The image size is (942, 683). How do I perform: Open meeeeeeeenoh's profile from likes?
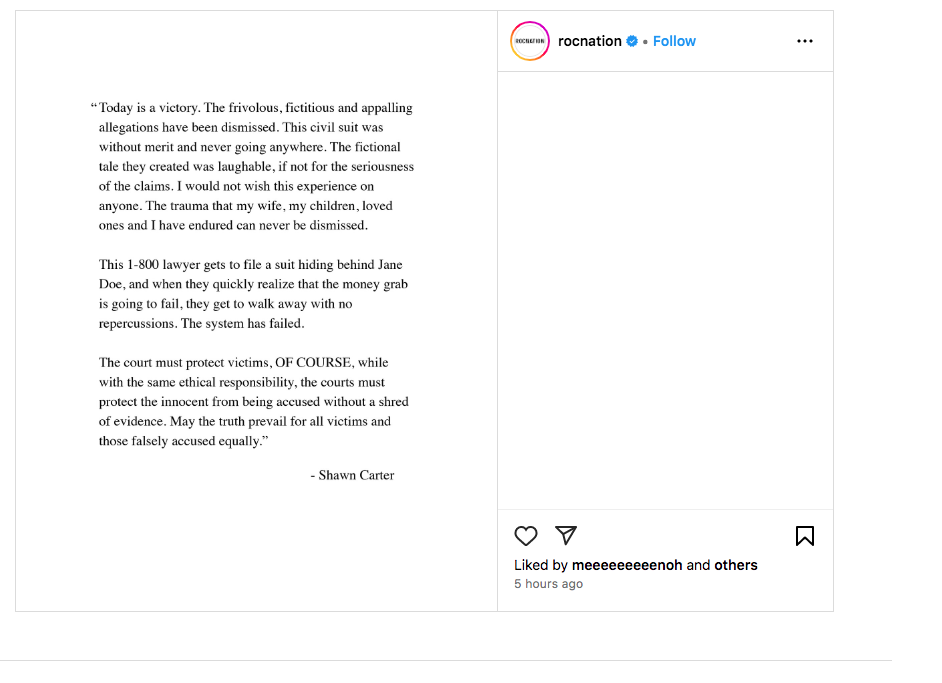[x=627, y=565]
